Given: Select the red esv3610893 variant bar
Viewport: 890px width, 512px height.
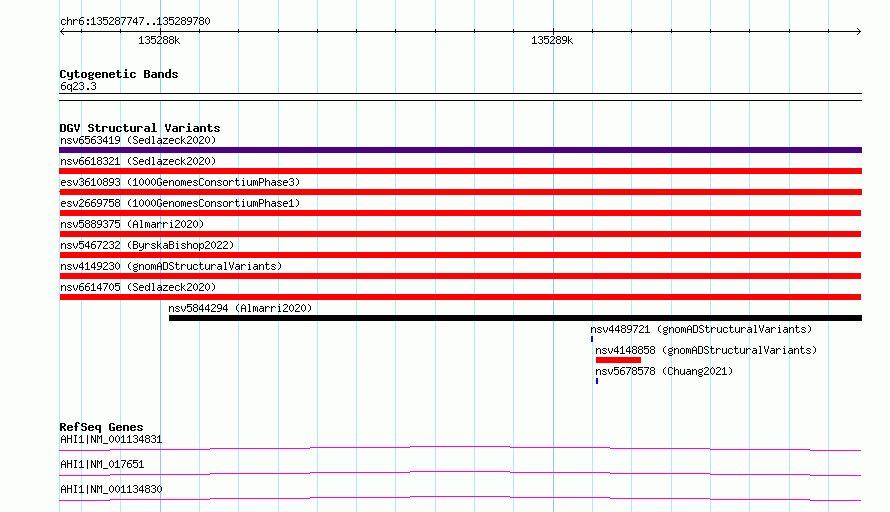Looking at the screenshot, I should click(x=460, y=192).
